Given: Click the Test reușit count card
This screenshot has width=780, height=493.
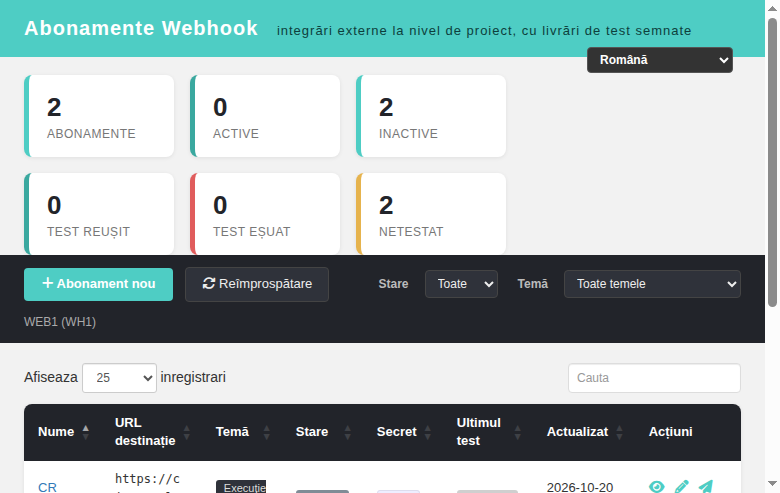Looking at the screenshot, I should click(99, 214).
